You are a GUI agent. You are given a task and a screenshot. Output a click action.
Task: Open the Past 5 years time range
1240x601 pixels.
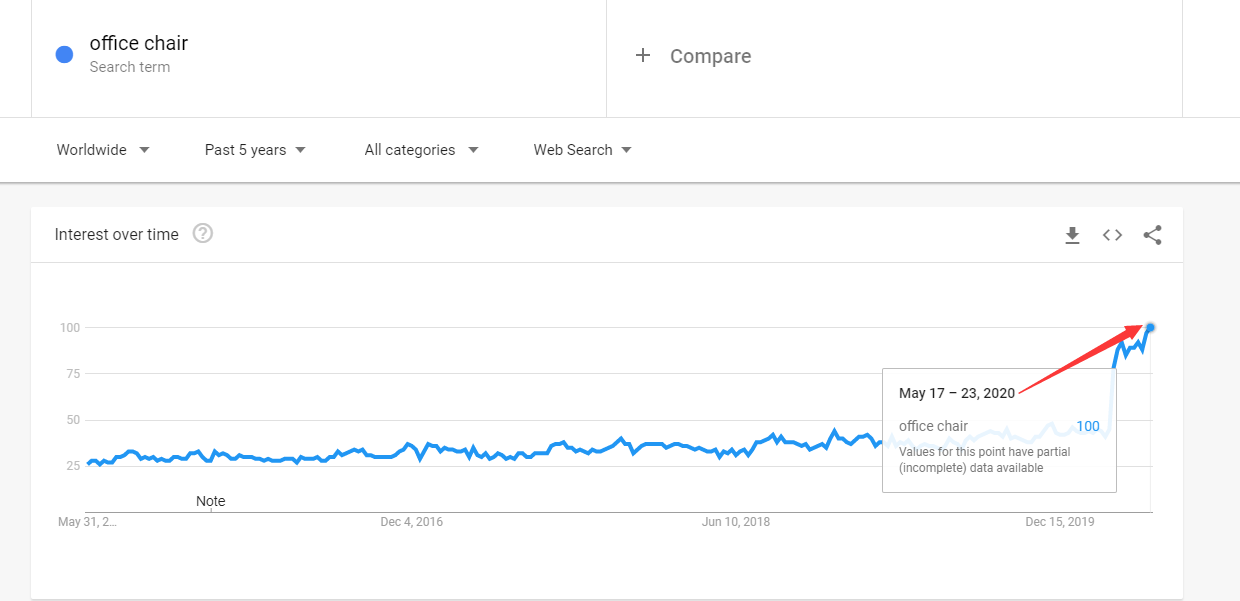point(255,150)
